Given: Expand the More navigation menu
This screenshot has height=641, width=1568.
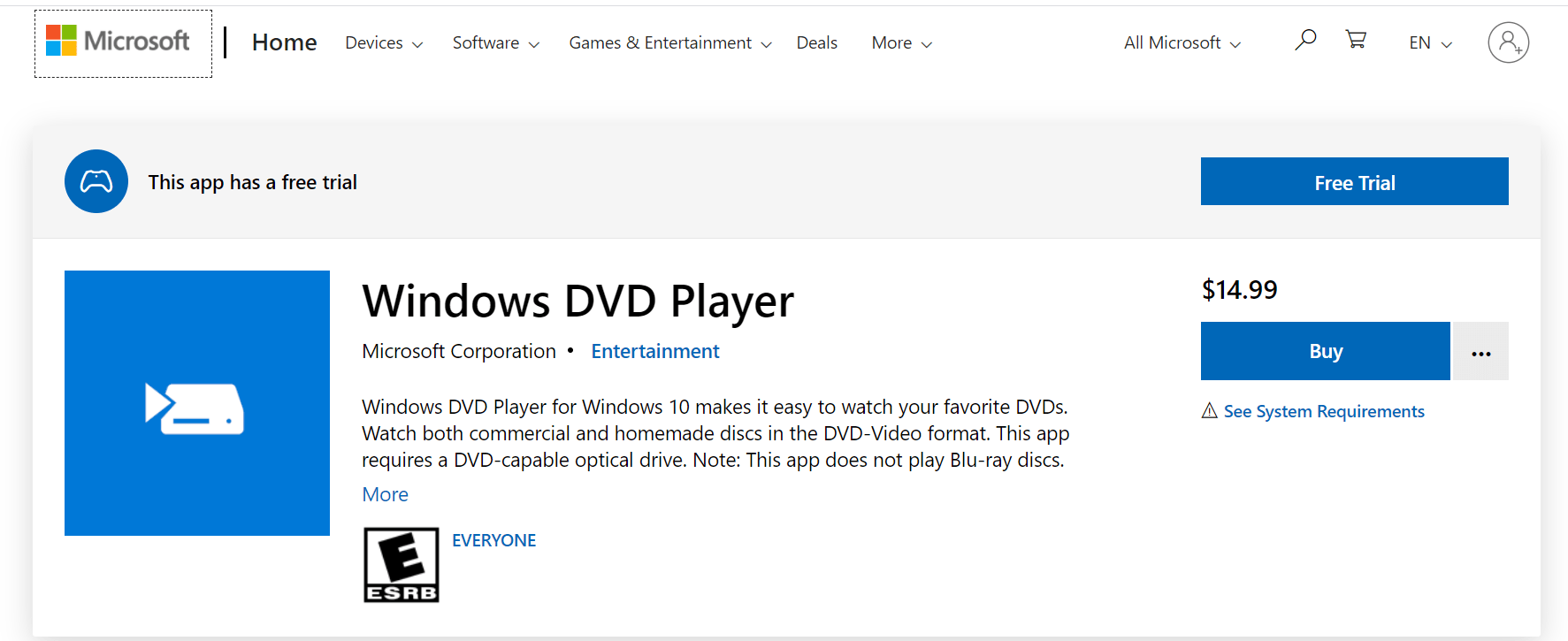Looking at the screenshot, I should point(901,42).
